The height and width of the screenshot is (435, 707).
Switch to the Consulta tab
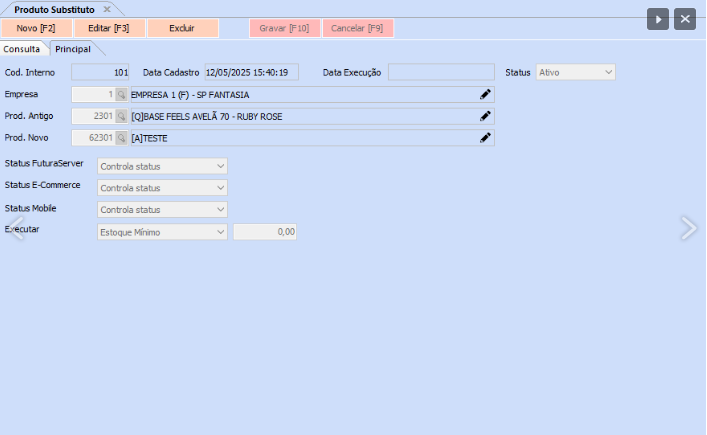click(x=22, y=48)
